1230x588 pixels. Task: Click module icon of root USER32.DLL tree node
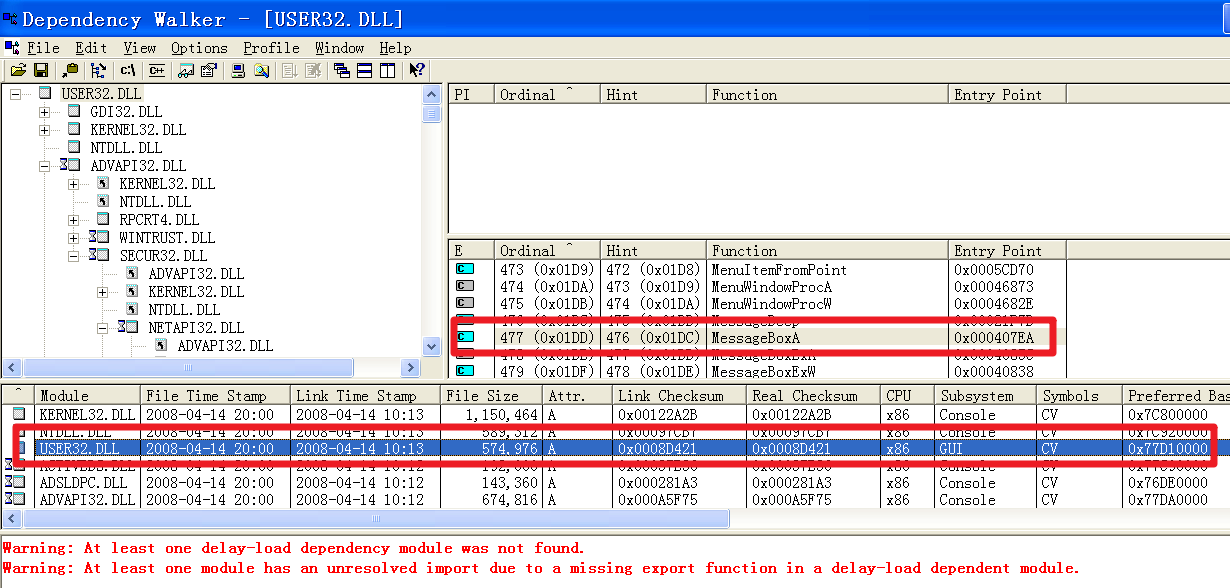44,93
